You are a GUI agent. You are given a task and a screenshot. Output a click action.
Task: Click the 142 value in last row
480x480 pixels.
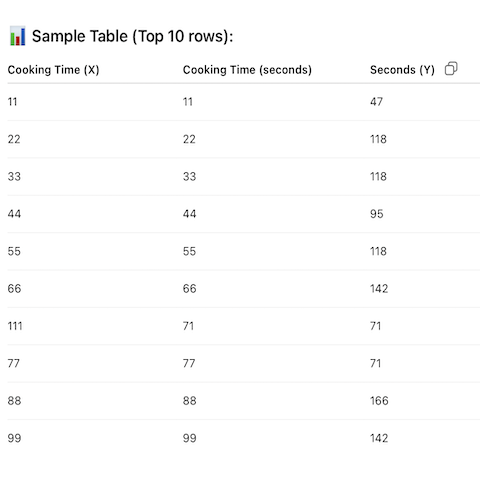coord(379,438)
